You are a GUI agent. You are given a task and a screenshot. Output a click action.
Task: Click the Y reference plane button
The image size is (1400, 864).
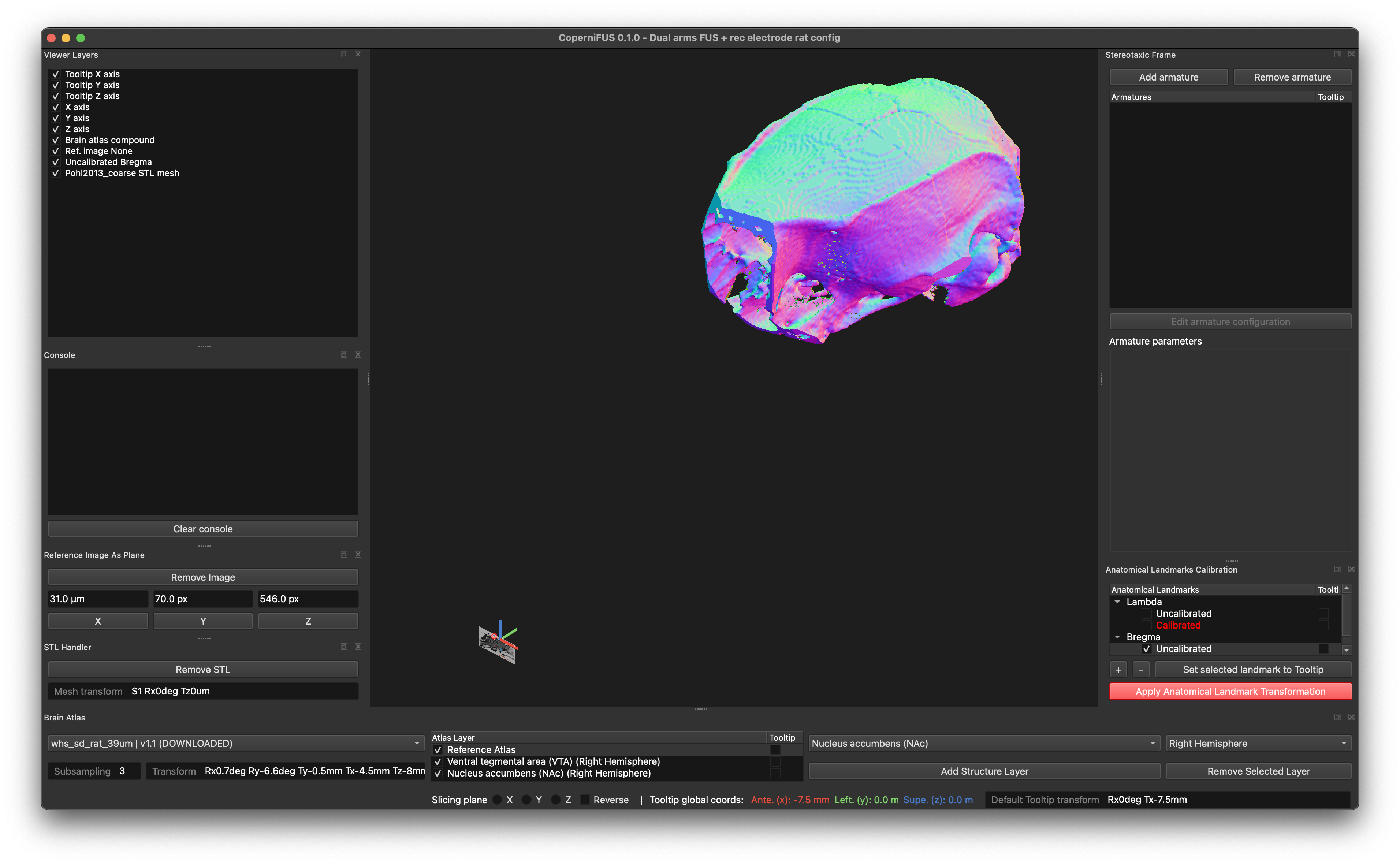[x=203, y=621]
